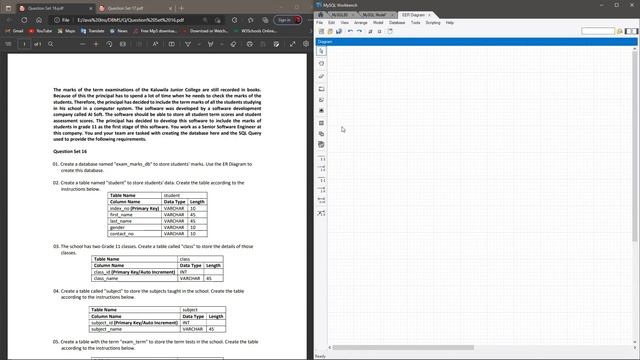
Task: Switch to the MySQL Model tab
Action: pos(374,15)
